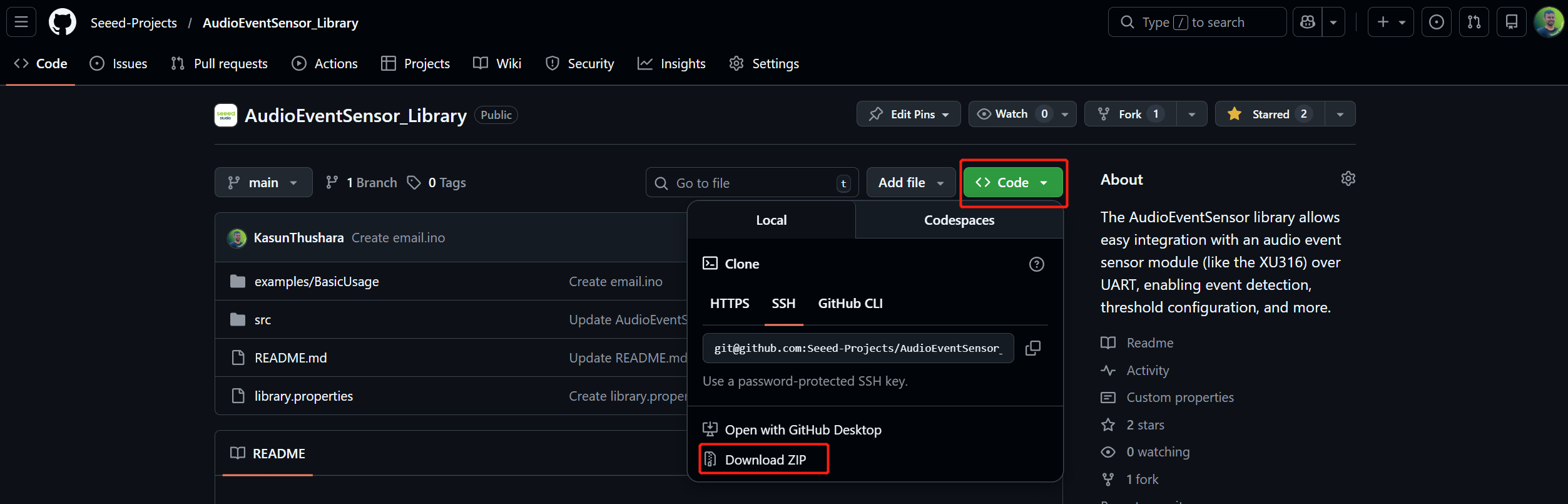Open the Edit Pins dropdown
This screenshot has height=504, width=1568.
[908, 114]
